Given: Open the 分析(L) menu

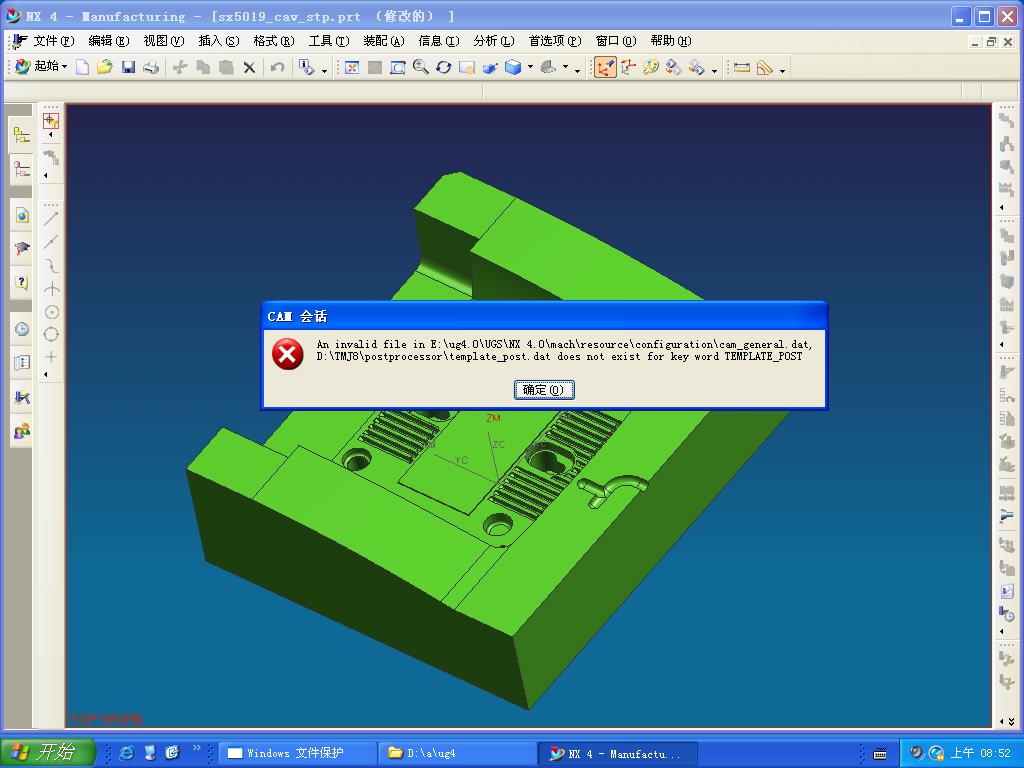Looking at the screenshot, I should click(494, 41).
